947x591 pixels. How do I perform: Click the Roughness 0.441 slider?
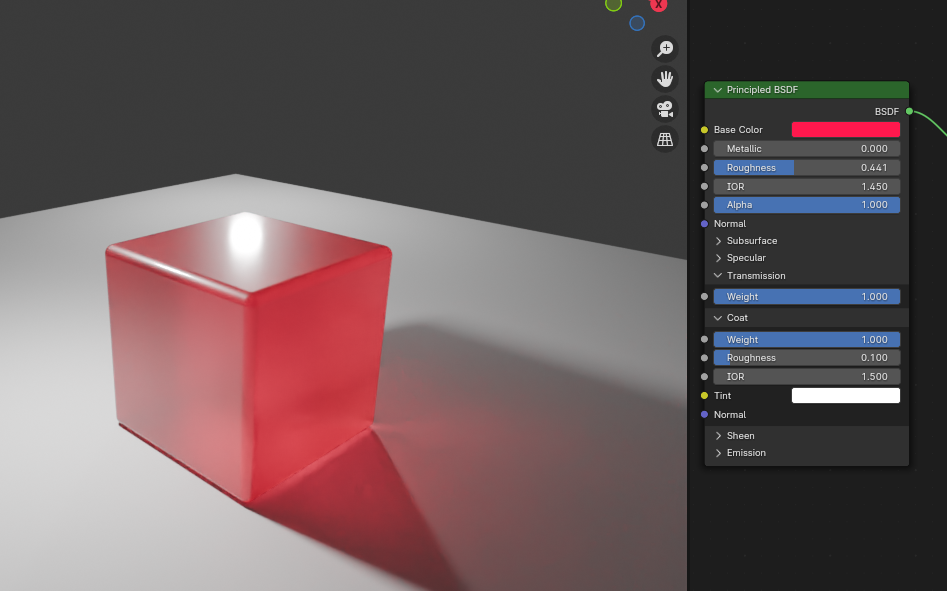(x=806, y=168)
